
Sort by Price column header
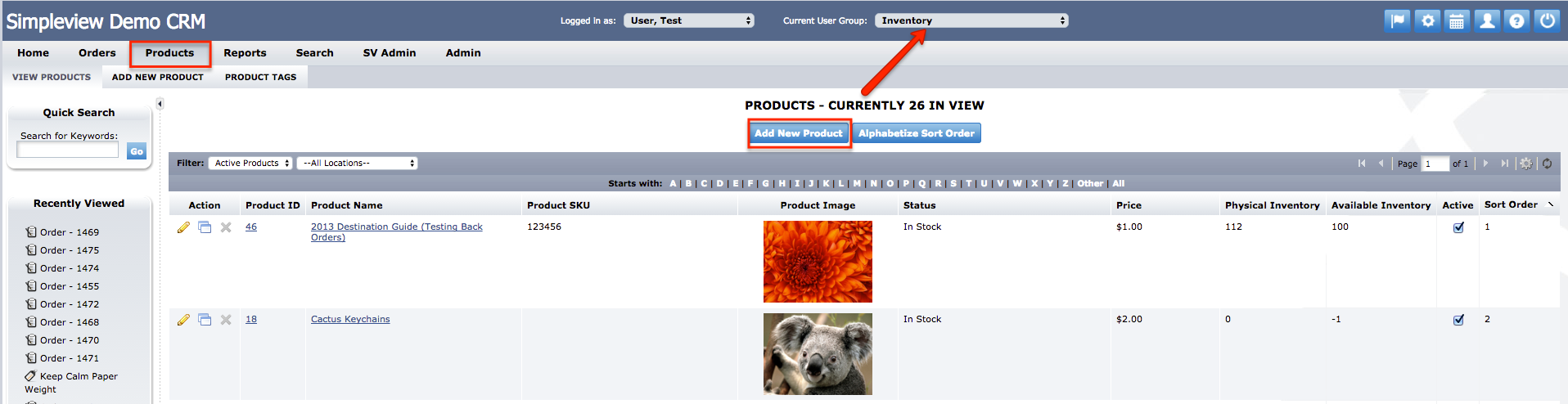point(1129,205)
